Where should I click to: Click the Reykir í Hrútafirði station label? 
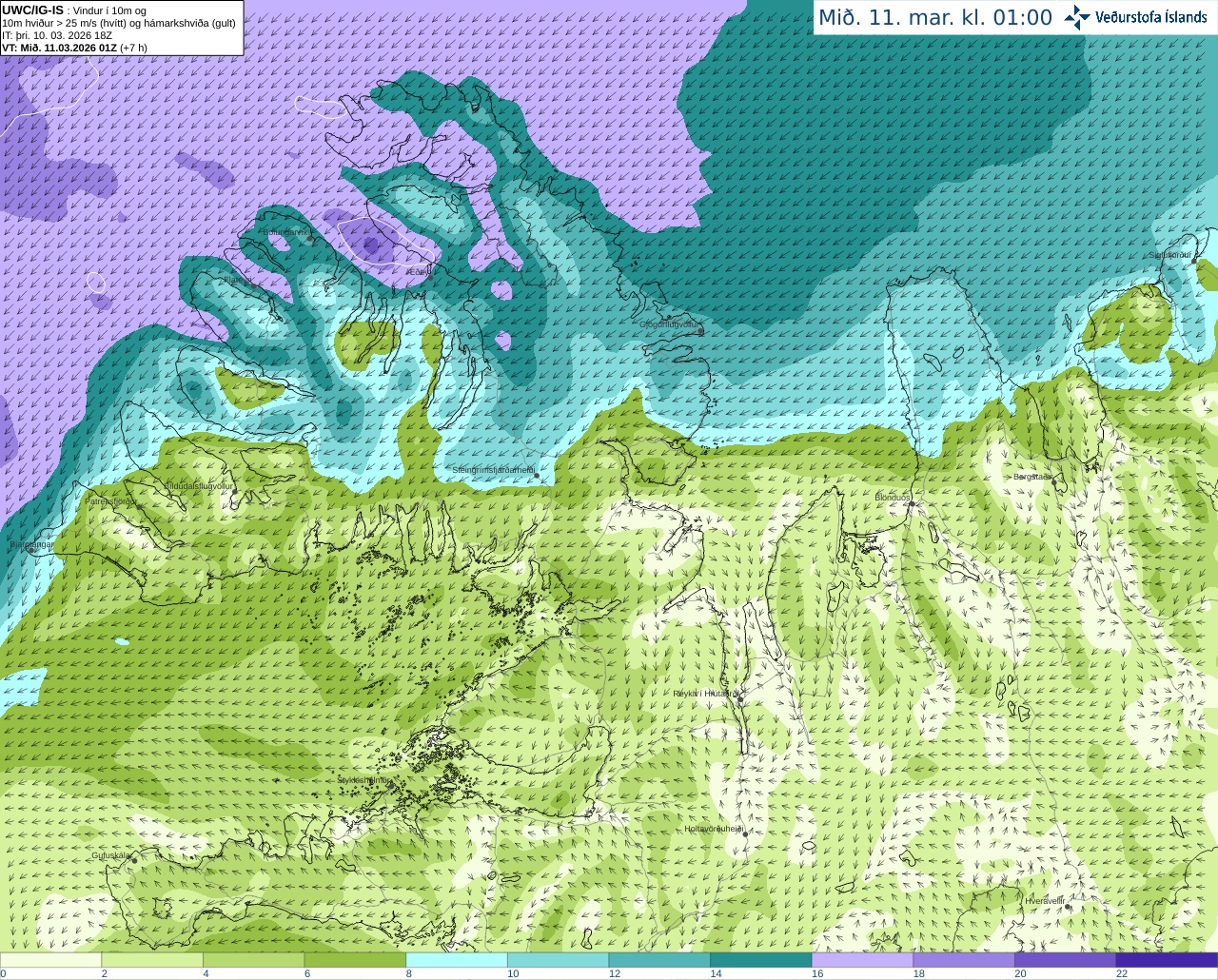706,694
